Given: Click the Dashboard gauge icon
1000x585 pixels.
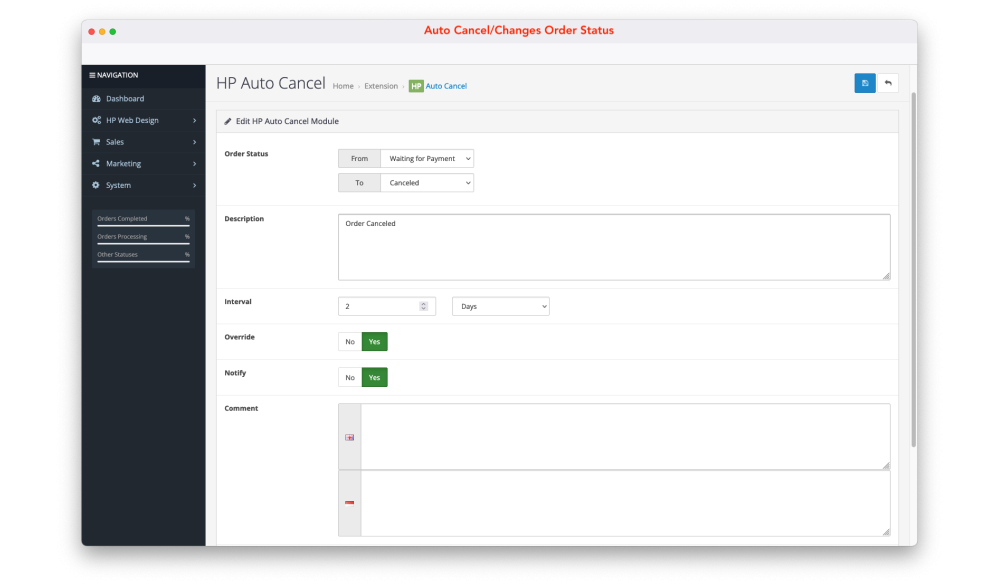Looking at the screenshot, I should tap(96, 99).
